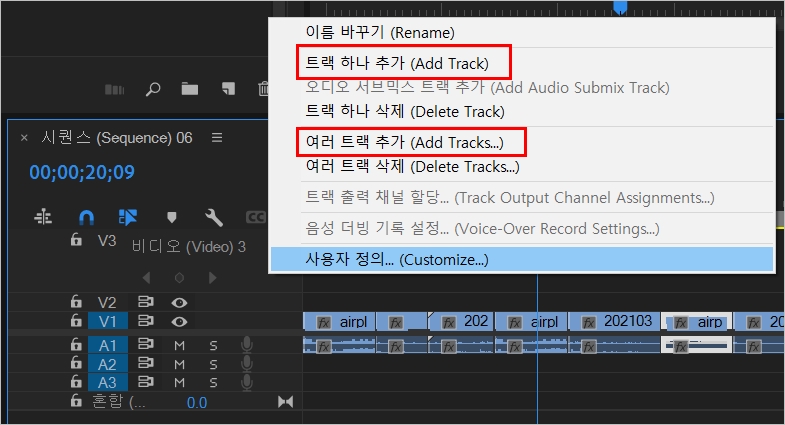This screenshot has width=785, height=425.
Task: Select the 202 clip on V1
Action: (x=461, y=321)
